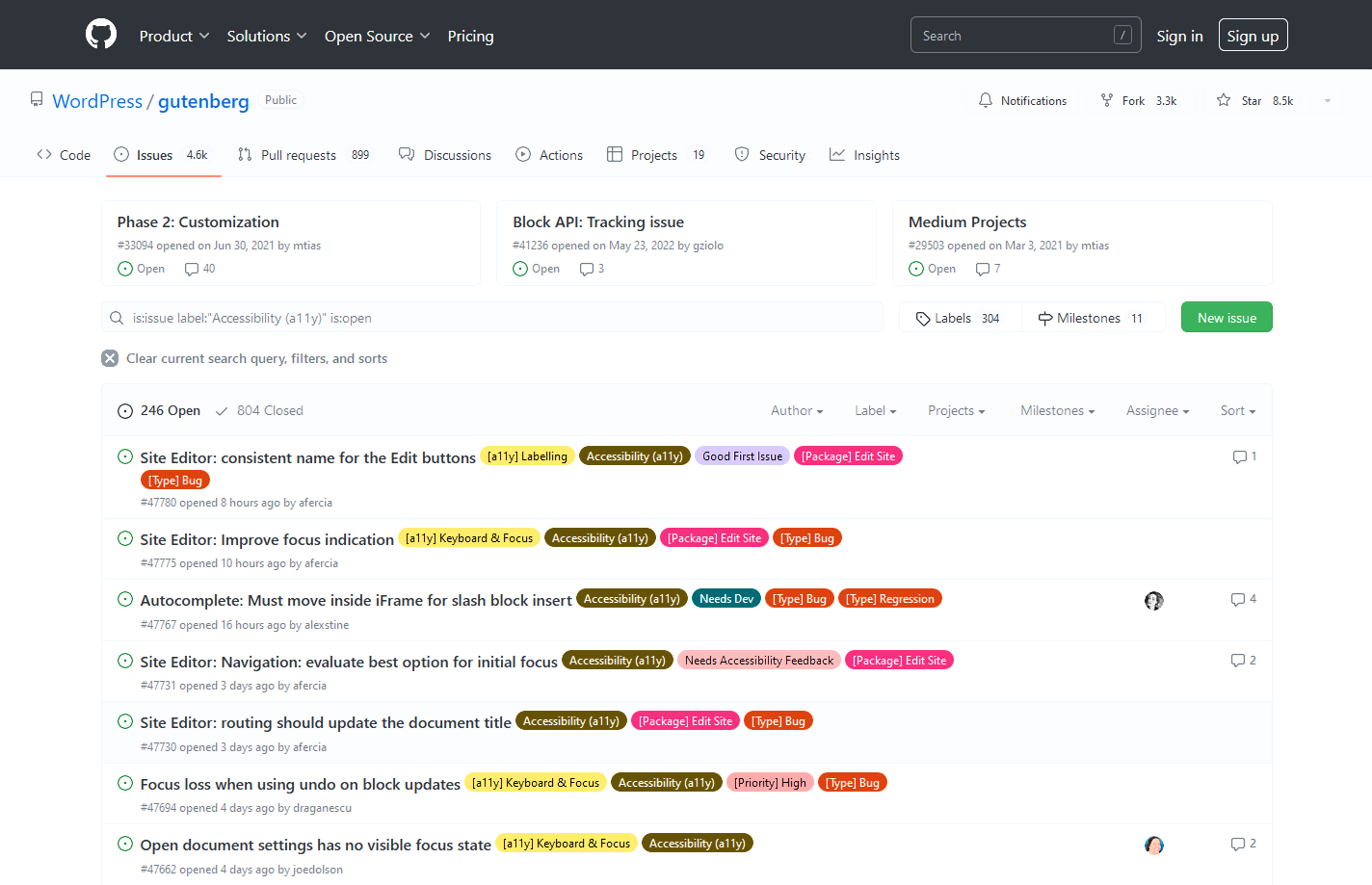The height and width of the screenshot is (885, 1372).
Task: Open the Sort dropdown
Action: coord(1238,411)
